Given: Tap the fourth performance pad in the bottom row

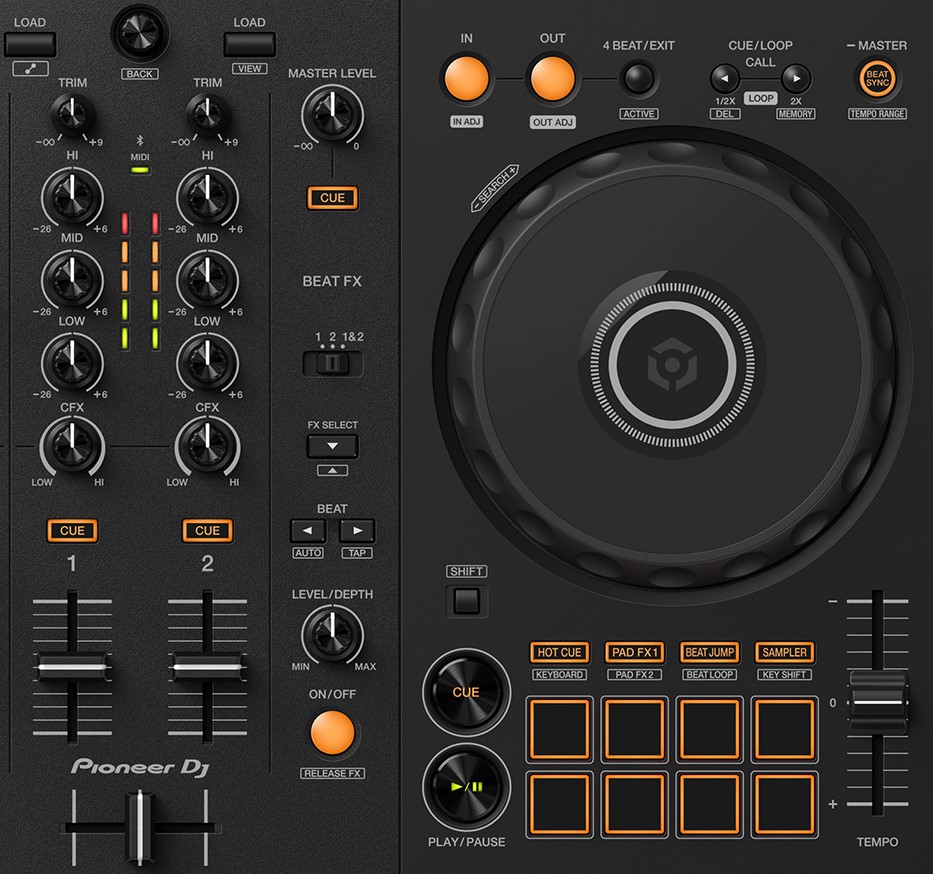Looking at the screenshot, I should (x=785, y=804).
